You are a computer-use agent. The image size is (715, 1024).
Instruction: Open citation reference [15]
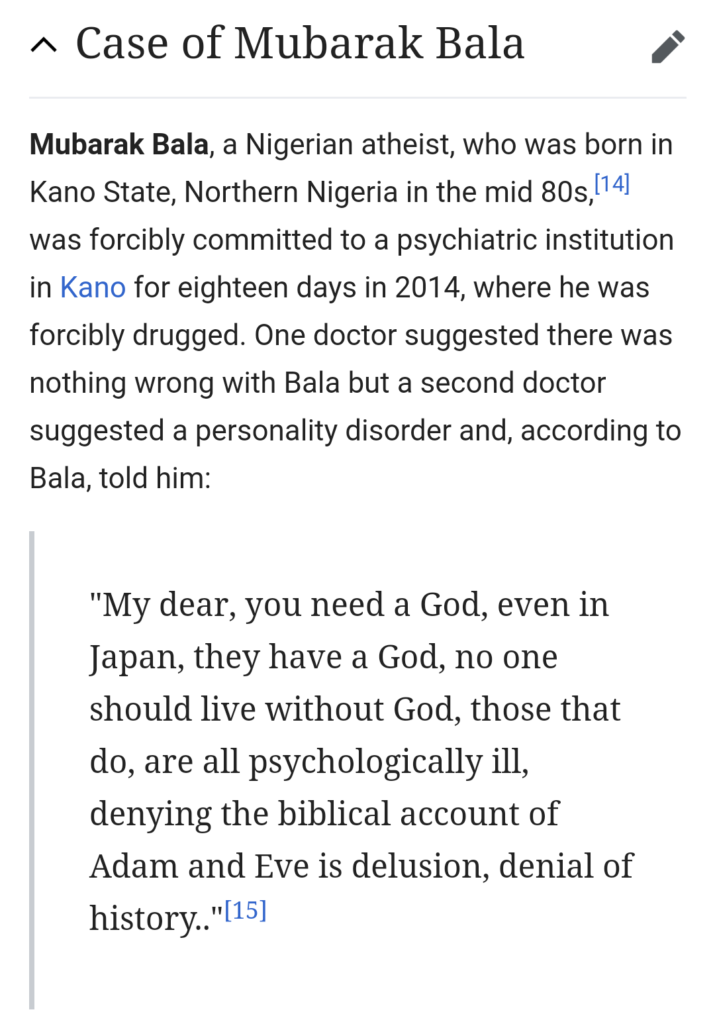245,912
